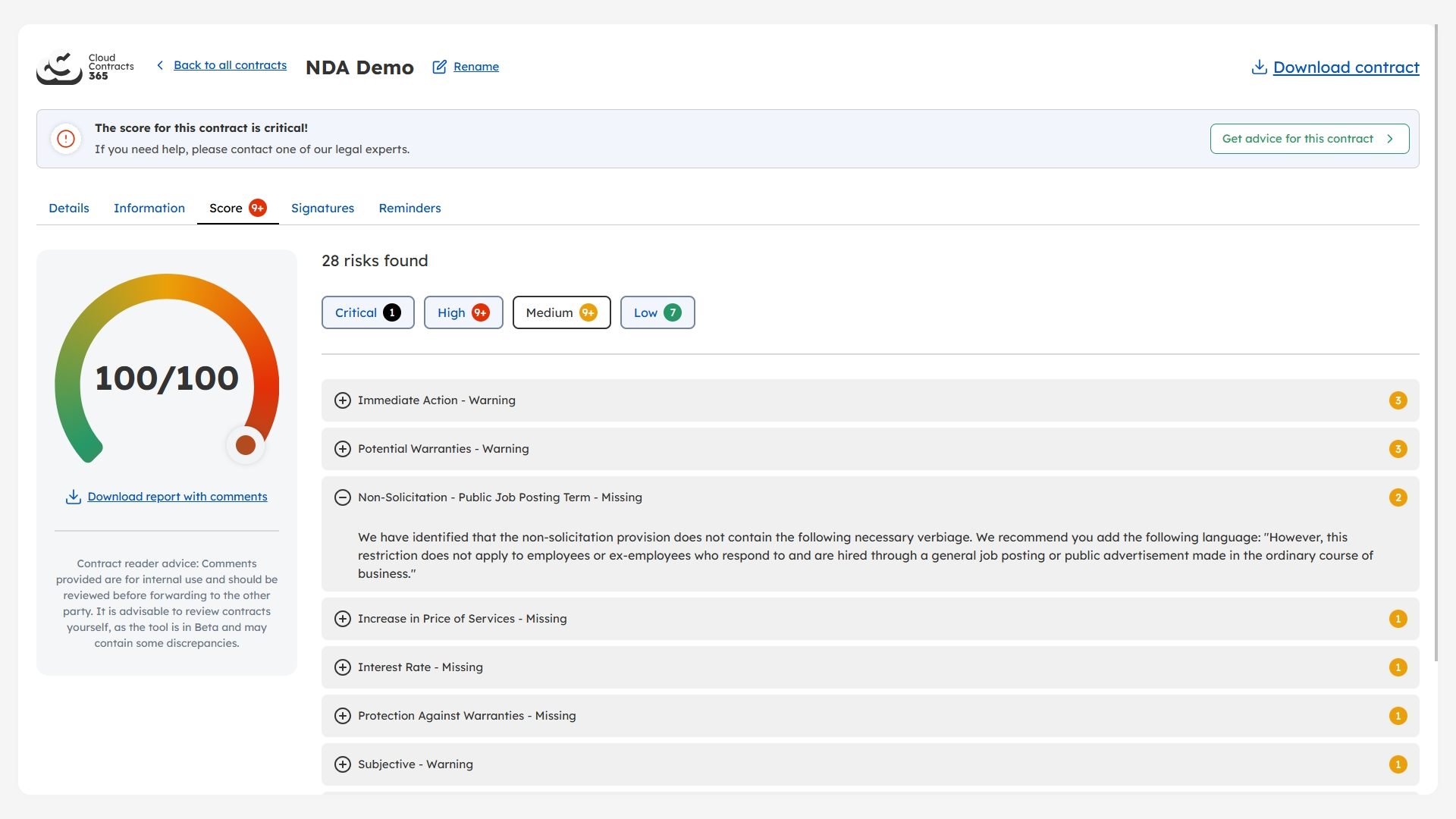Click the Rename pencil icon
The width and height of the screenshot is (1456, 819).
pyautogui.click(x=439, y=67)
